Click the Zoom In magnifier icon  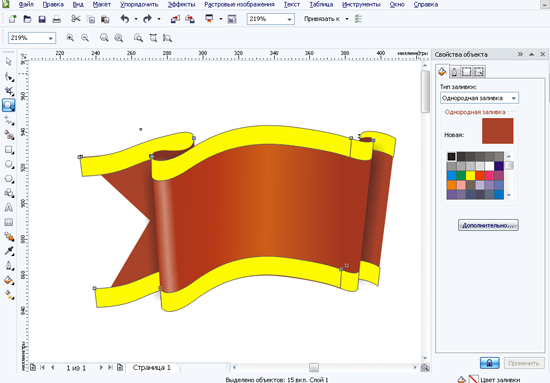click(x=70, y=38)
